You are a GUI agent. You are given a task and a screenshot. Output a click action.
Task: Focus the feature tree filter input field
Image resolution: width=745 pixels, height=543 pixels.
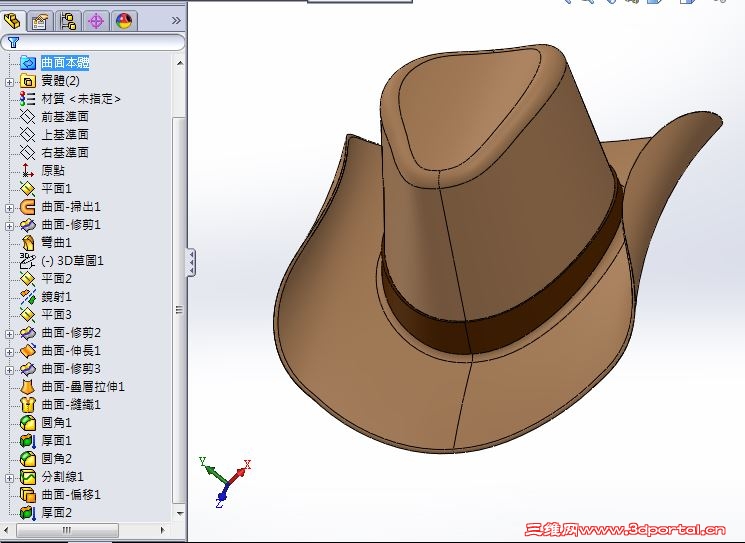pos(93,43)
